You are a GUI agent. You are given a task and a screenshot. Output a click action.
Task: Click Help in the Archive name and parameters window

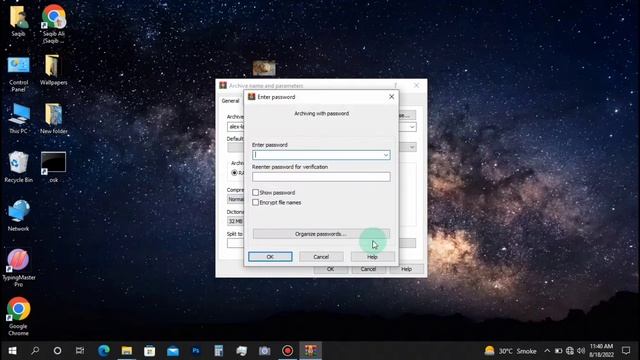point(406,269)
